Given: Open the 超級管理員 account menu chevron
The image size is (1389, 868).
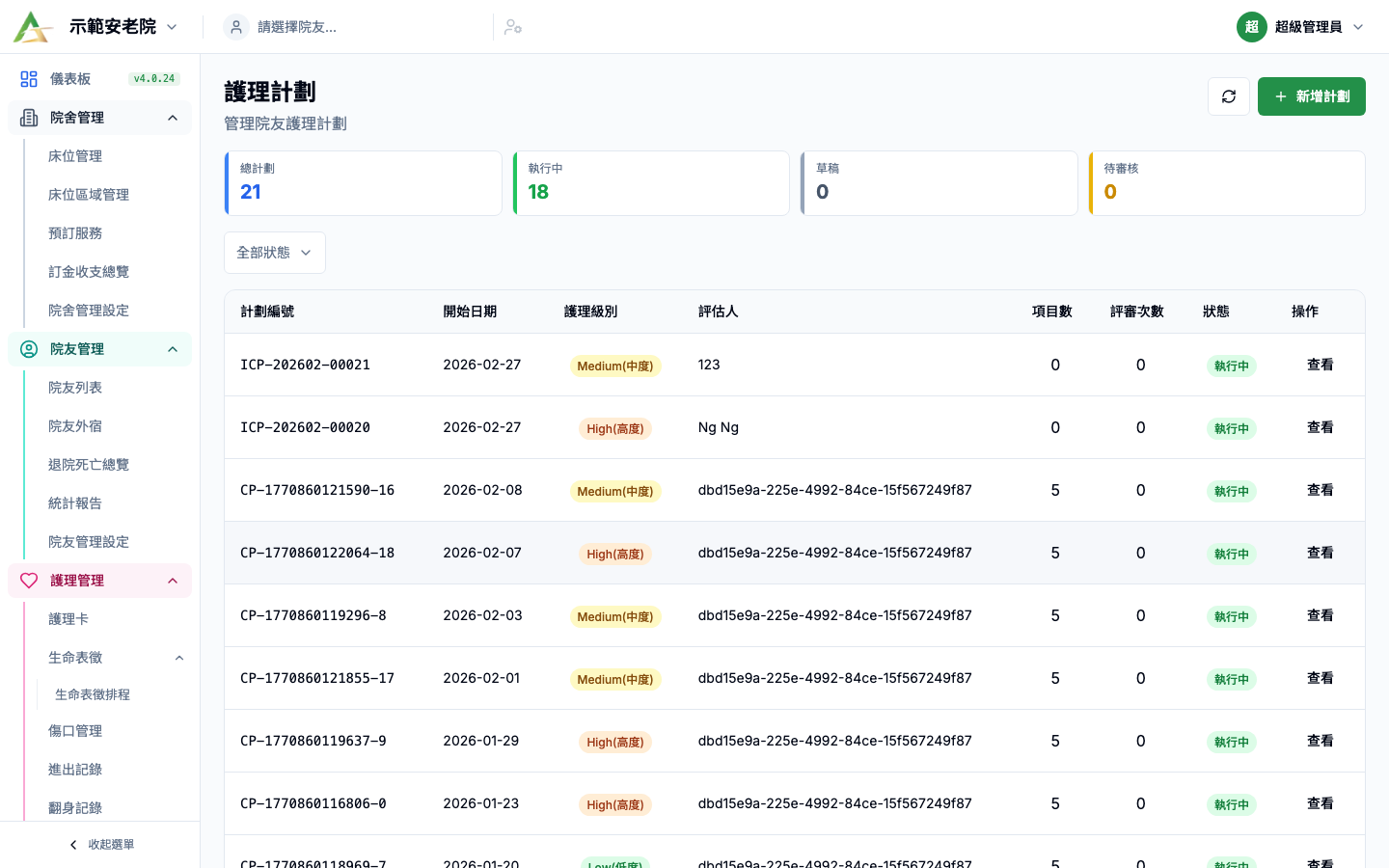Looking at the screenshot, I should point(1358,27).
